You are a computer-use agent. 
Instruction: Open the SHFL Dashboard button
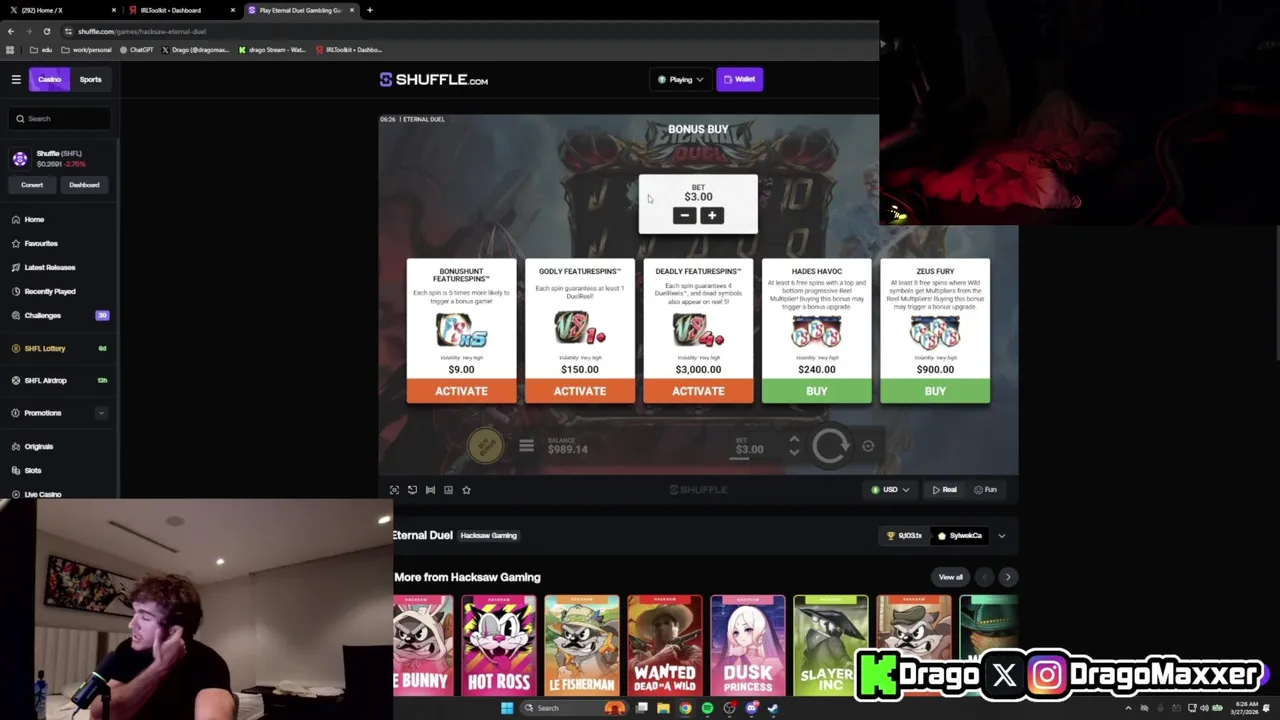point(84,185)
